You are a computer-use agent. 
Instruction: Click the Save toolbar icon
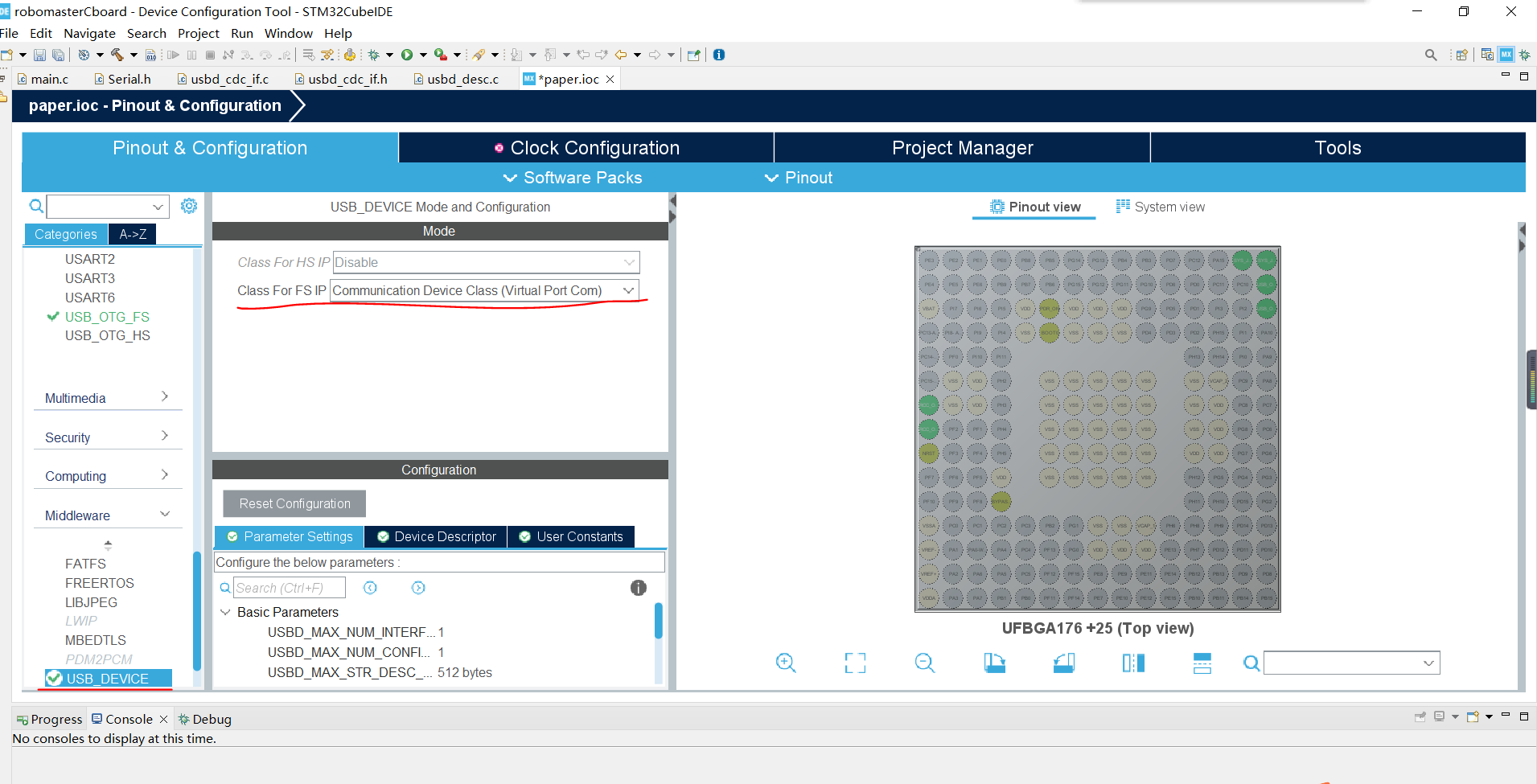(x=39, y=55)
